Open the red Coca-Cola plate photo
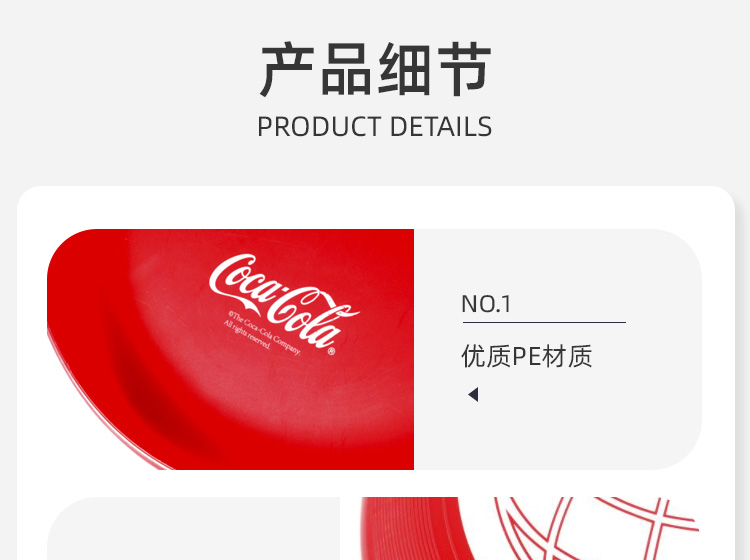This screenshot has width=750, height=560. pyautogui.click(x=230, y=349)
